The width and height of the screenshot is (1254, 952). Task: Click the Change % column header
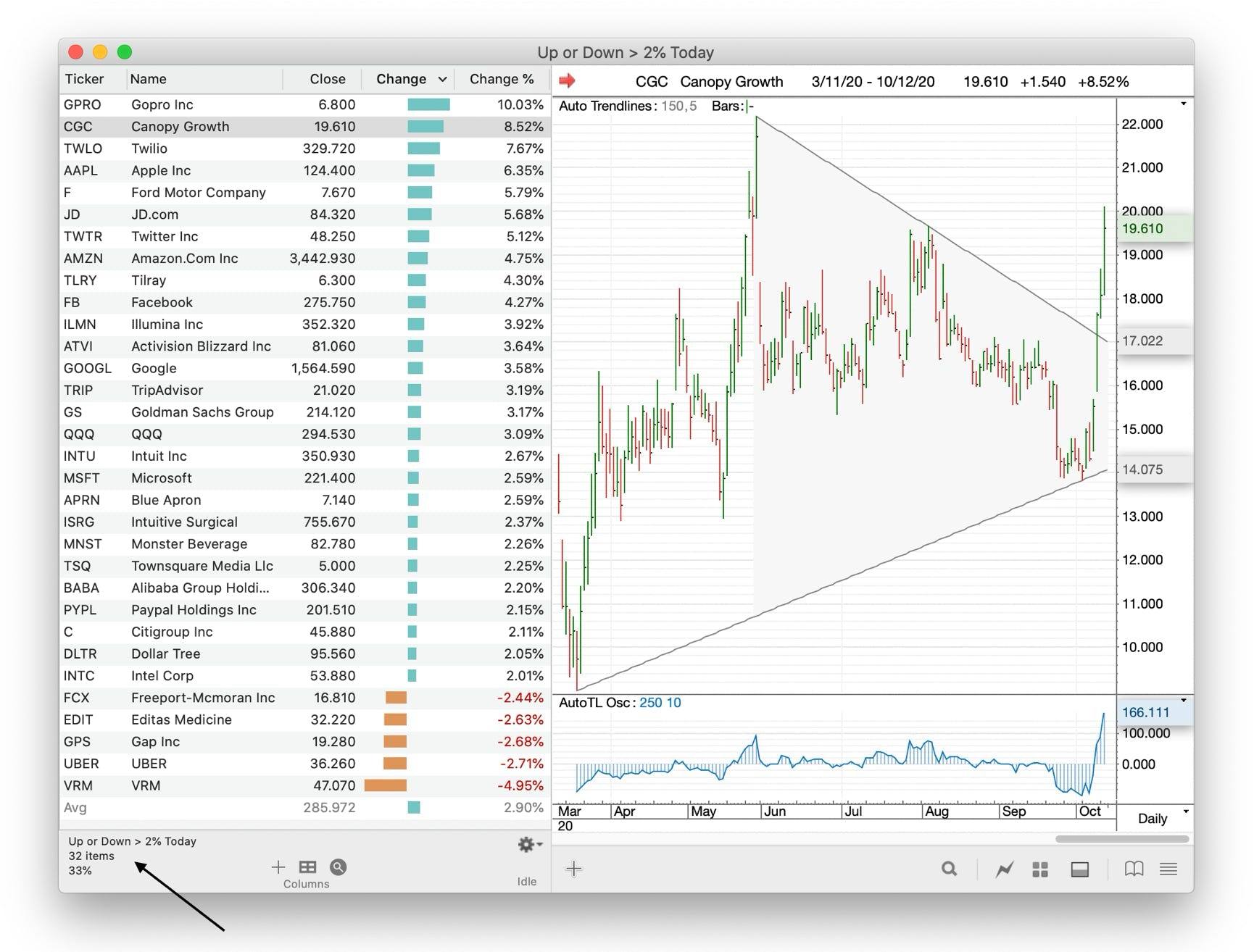[x=502, y=79]
